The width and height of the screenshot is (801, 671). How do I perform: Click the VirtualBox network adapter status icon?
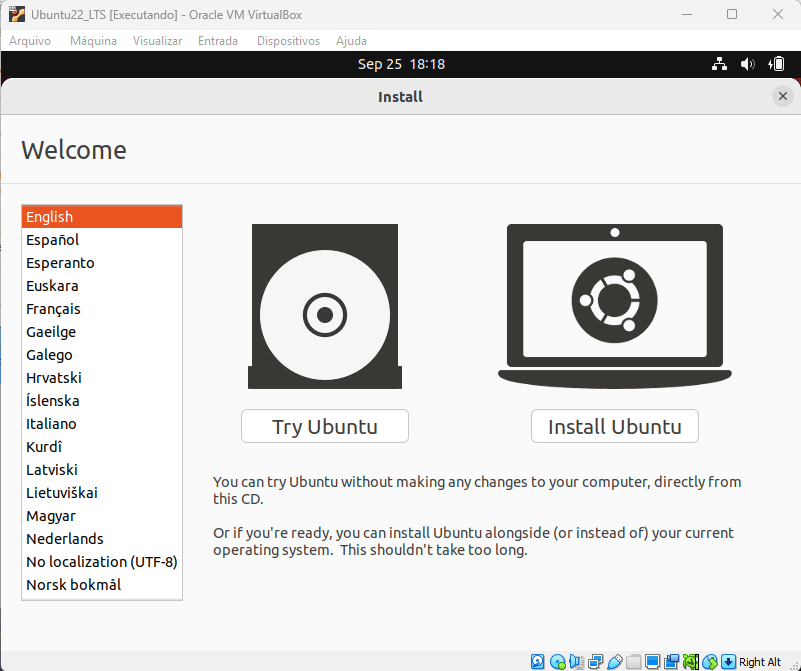click(x=596, y=662)
